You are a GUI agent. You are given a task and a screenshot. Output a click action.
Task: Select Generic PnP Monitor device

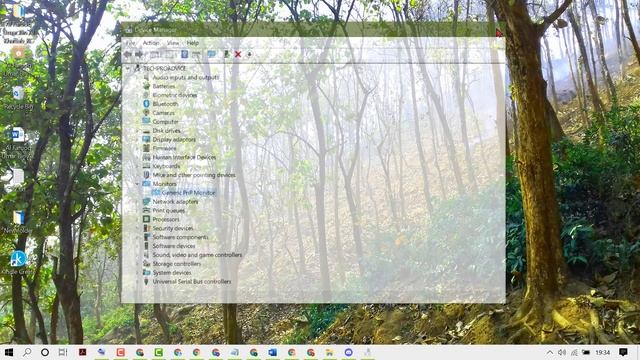coord(188,193)
